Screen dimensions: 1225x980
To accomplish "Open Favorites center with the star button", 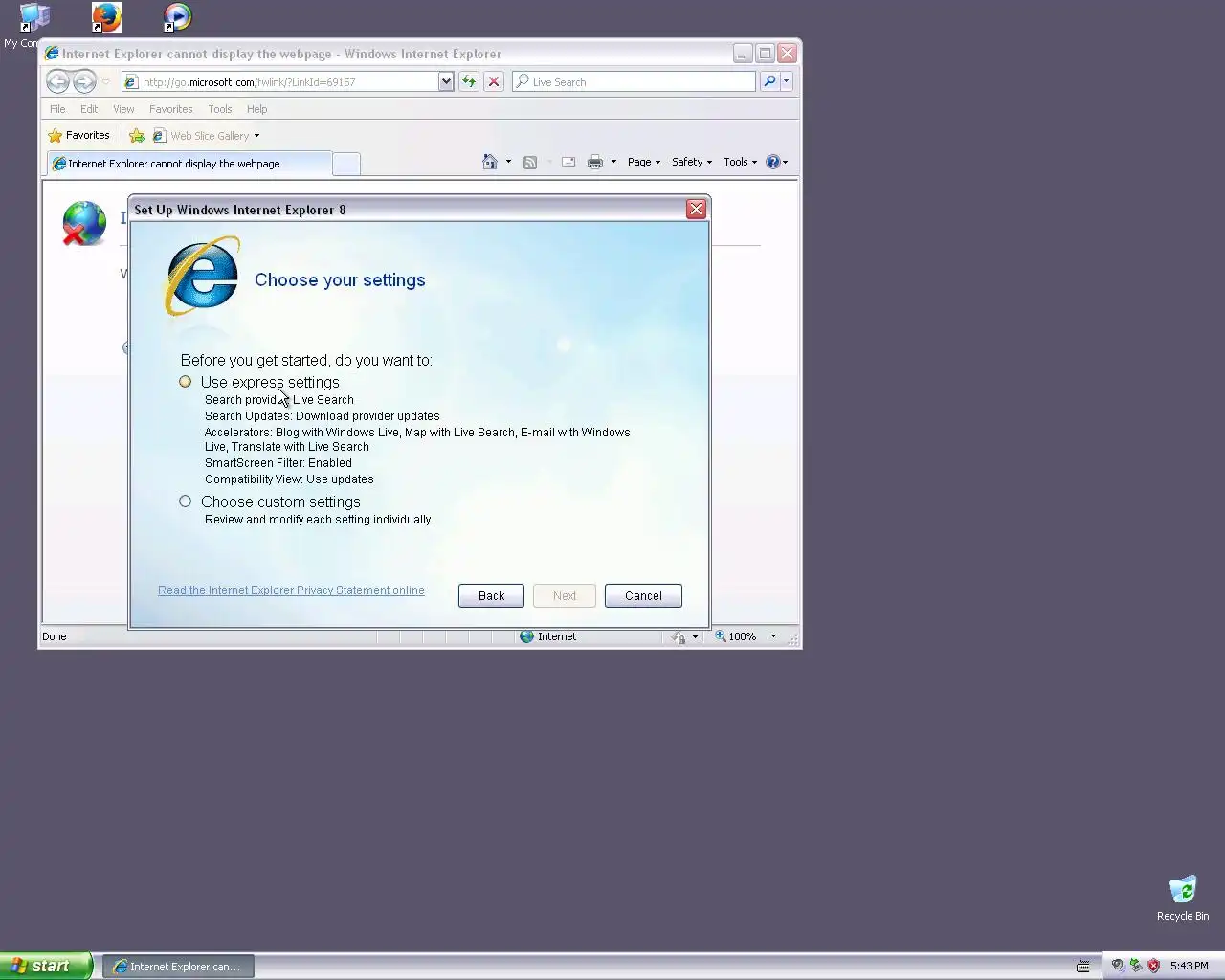I will point(79,136).
